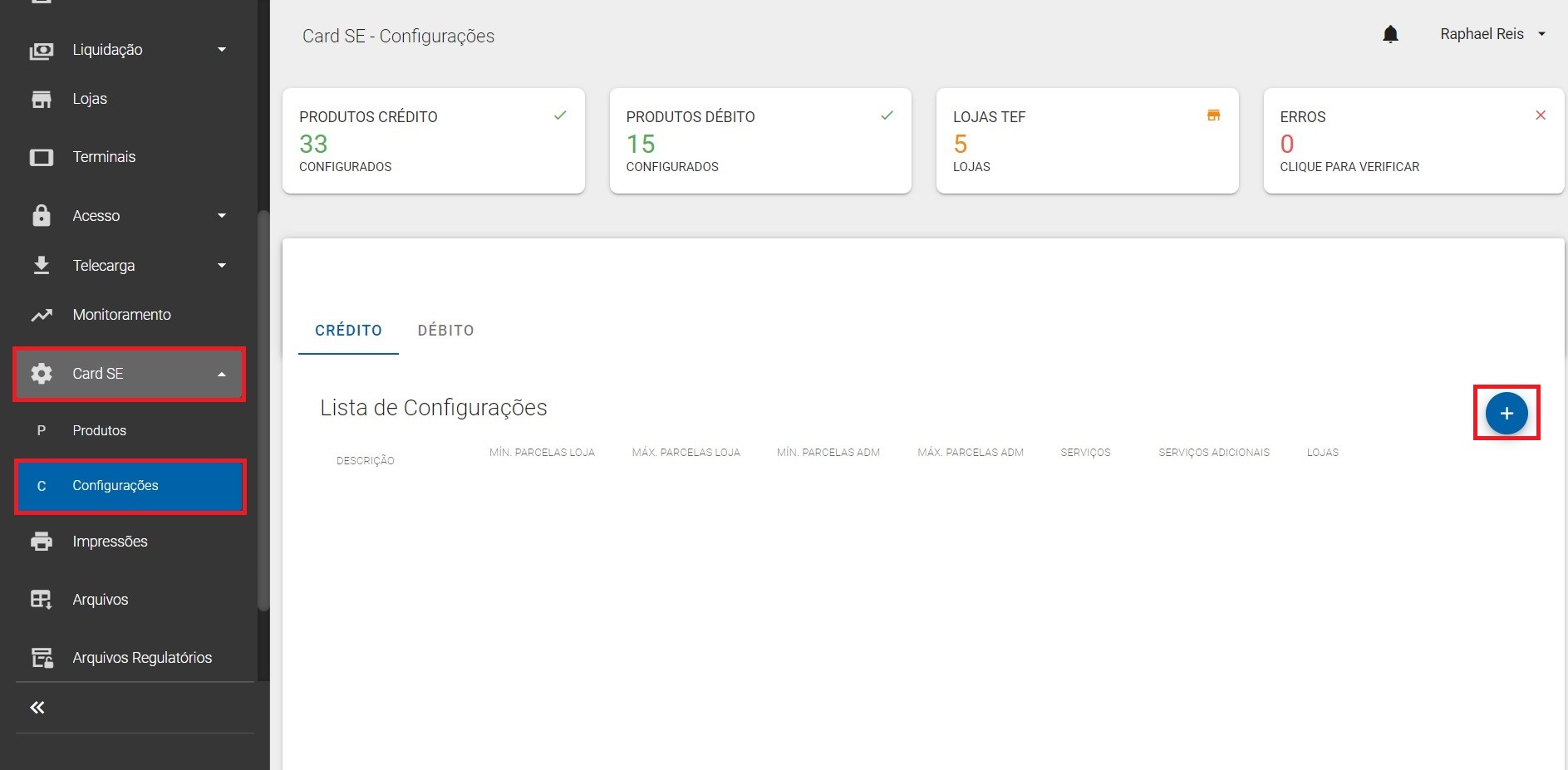Expand the Telecarga submenu arrow
This screenshot has height=770, width=1568.
222,266
